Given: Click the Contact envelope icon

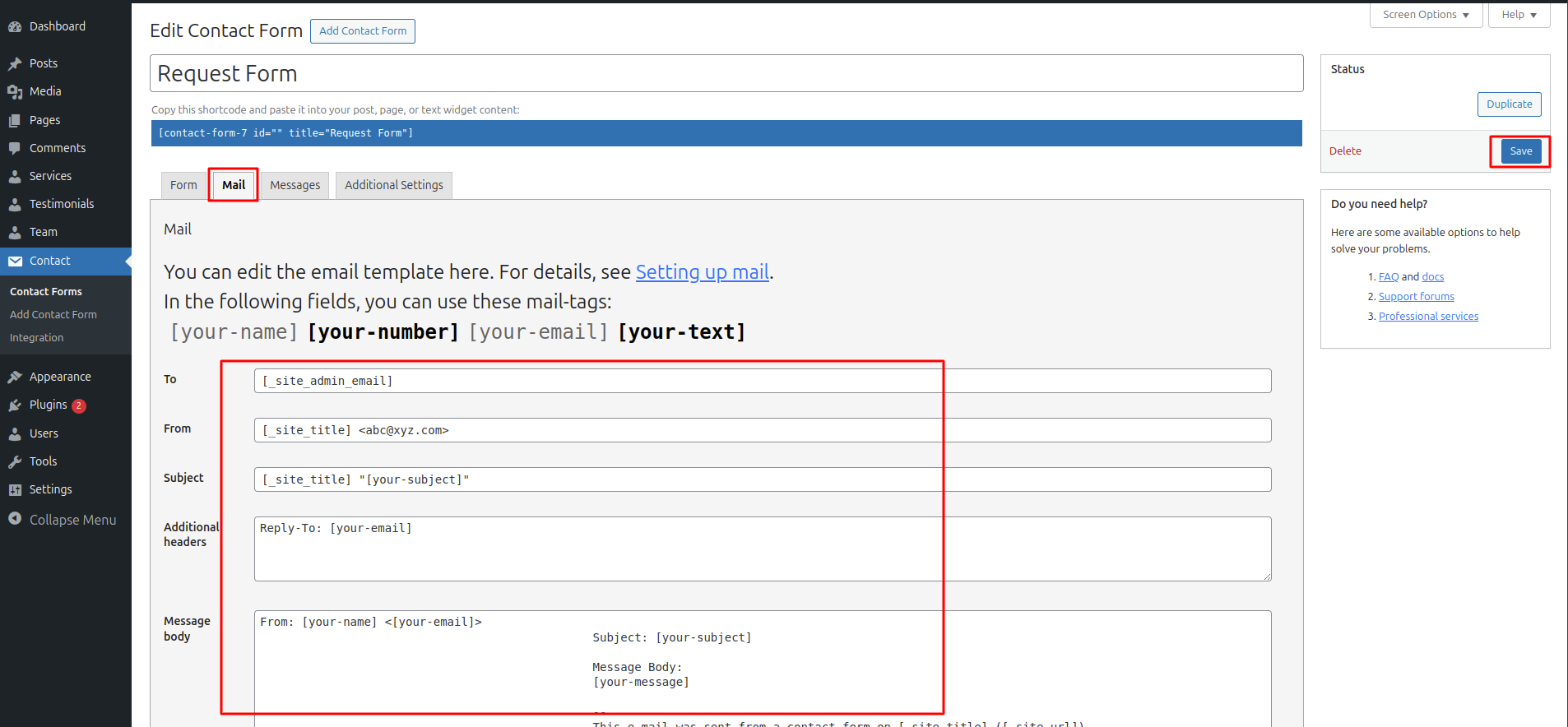Looking at the screenshot, I should coord(15,261).
